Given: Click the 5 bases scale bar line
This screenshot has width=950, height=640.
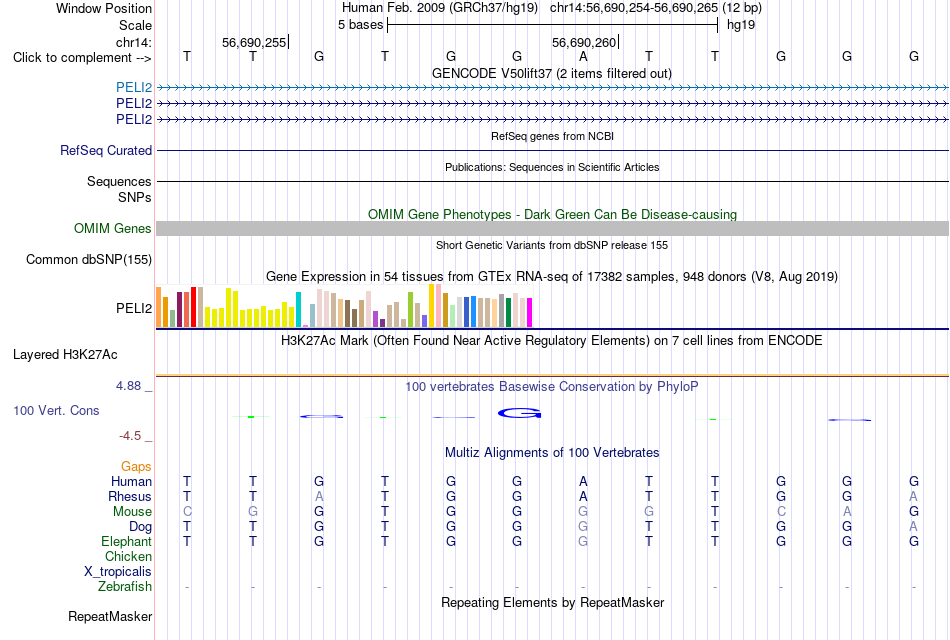Looking at the screenshot, I should coord(553,25).
